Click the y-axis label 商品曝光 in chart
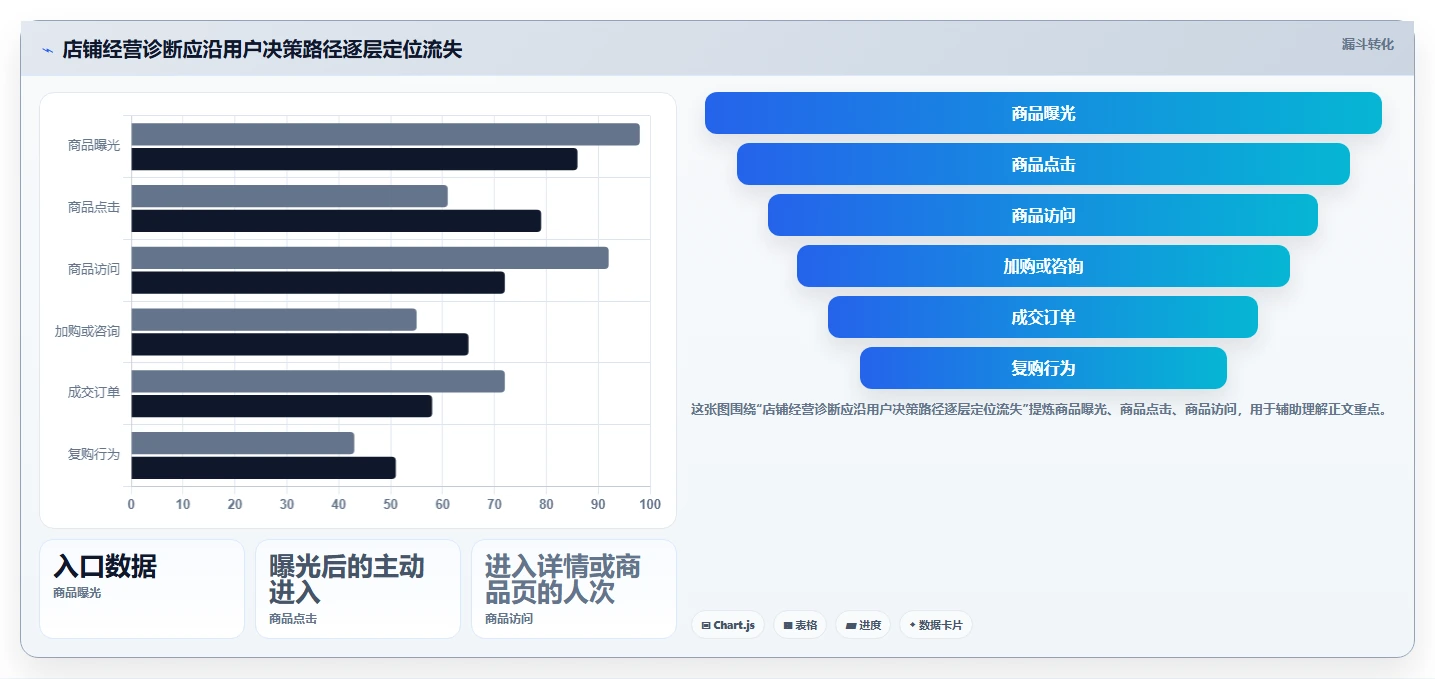 [x=94, y=146]
